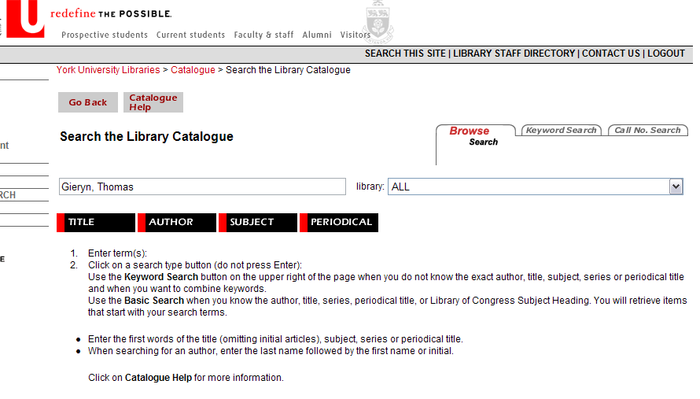Visit the Alumni page
Screen dimensions: 700x399
coord(317,35)
